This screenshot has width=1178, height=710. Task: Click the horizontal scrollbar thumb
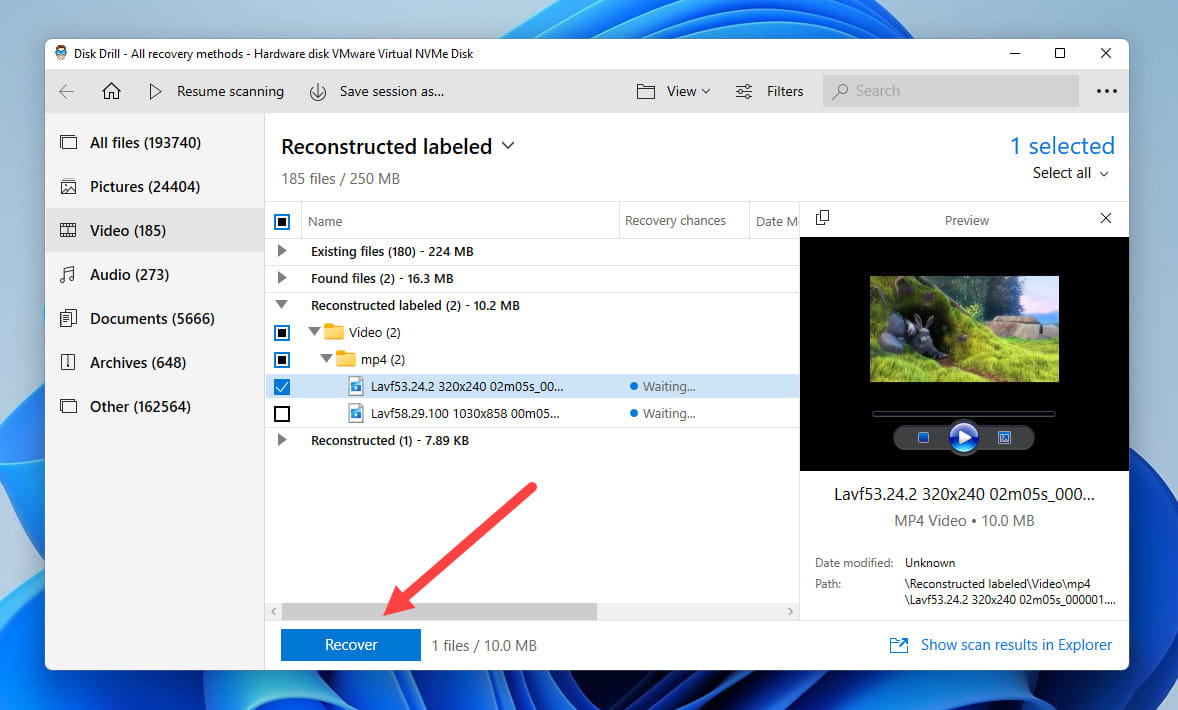(x=439, y=612)
